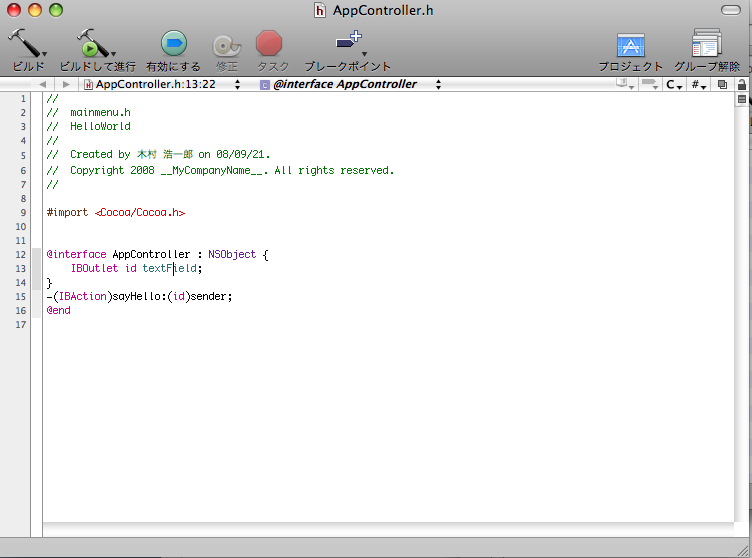This screenshot has width=752, height=558.
Task: Click the window resize grip corner
Action: click(x=744, y=551)
